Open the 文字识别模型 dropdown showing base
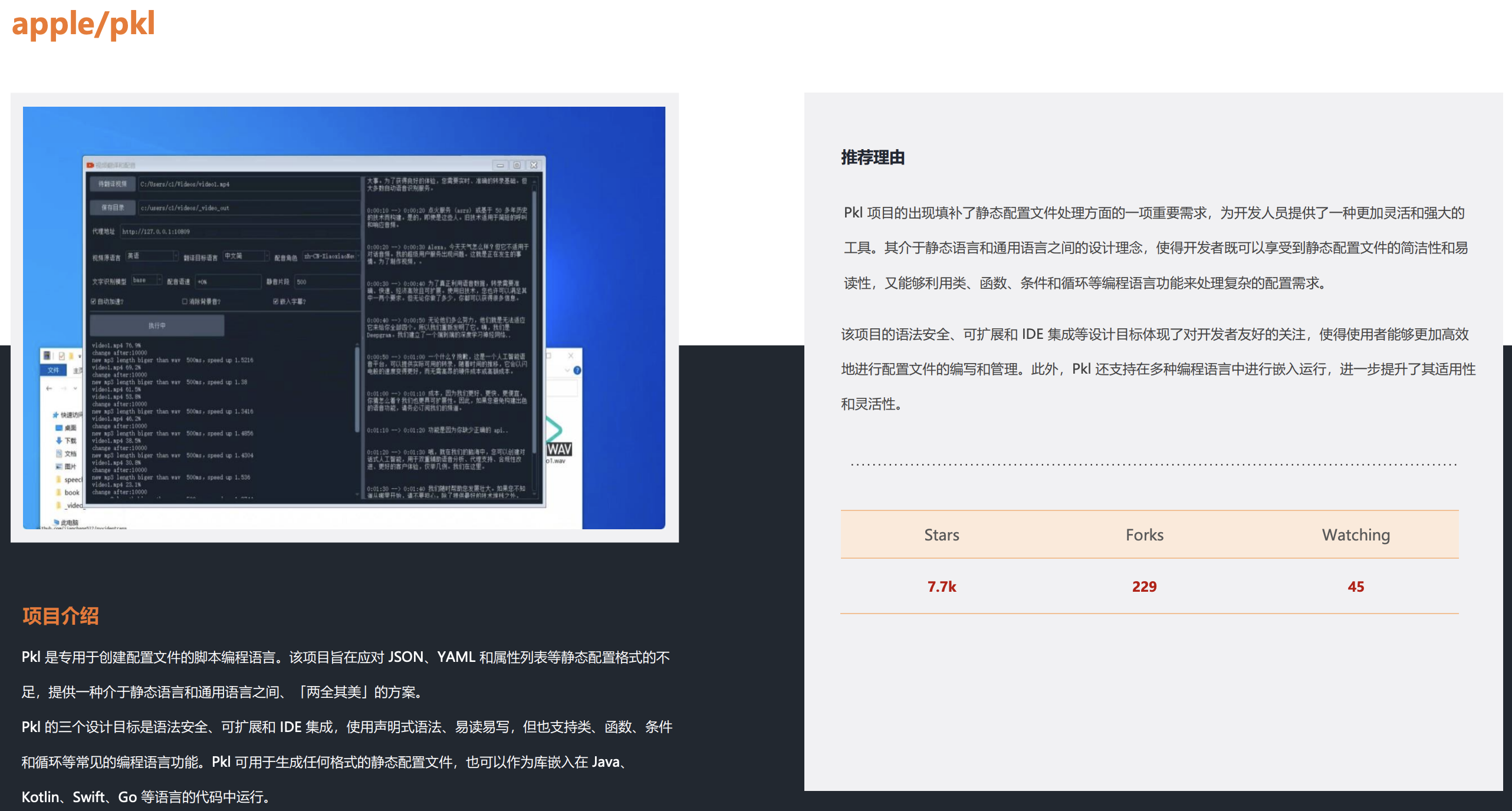The height and width of the screenshot is (811, 1512). tap(147, 281)
